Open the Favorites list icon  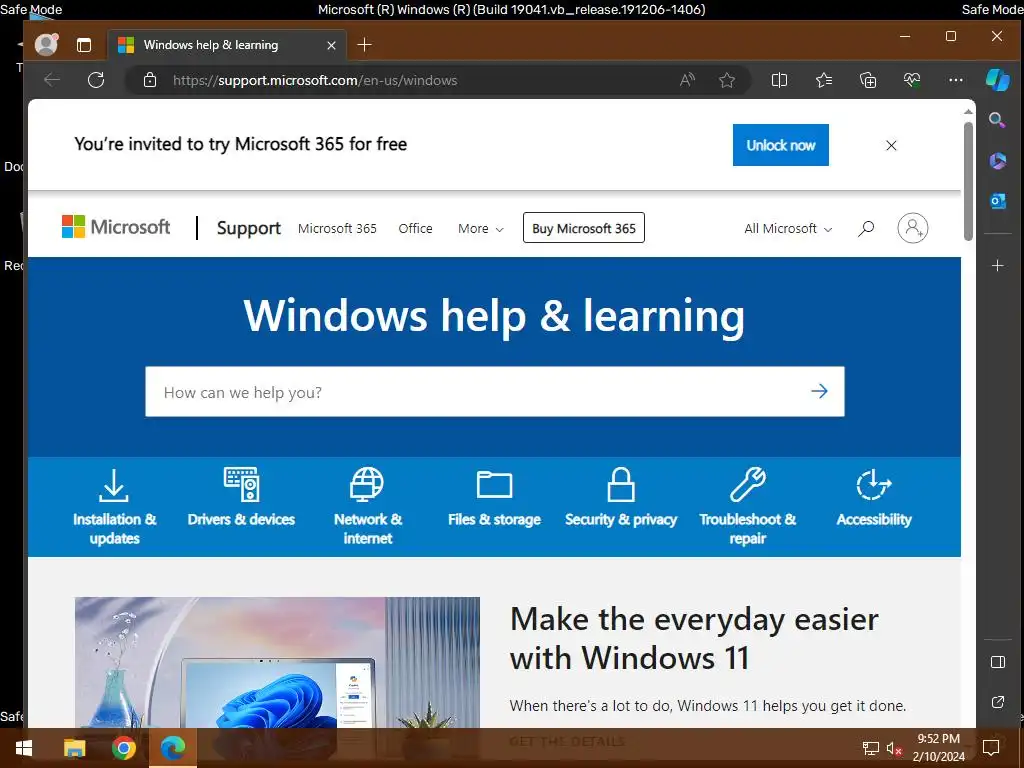click(824, 80)
